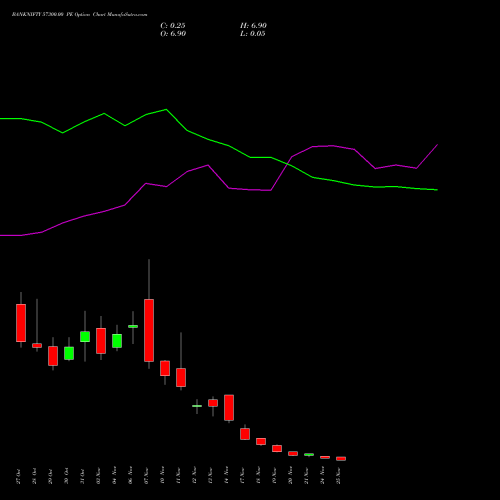The width and height of the screenshot is (500, 500).
Task: Click the 12 Nov date label
Action: 194,476
